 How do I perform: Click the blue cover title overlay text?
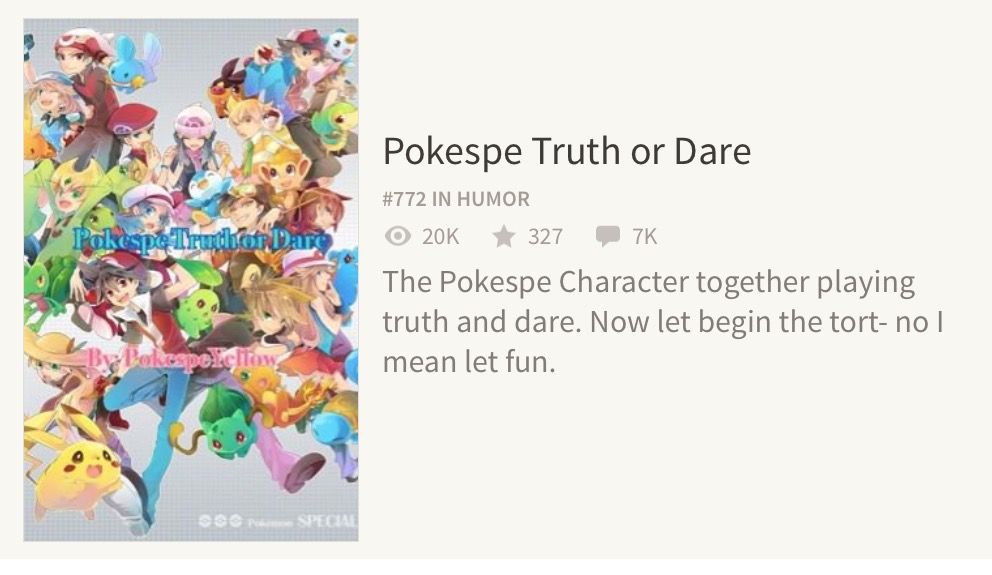[201, 241]
